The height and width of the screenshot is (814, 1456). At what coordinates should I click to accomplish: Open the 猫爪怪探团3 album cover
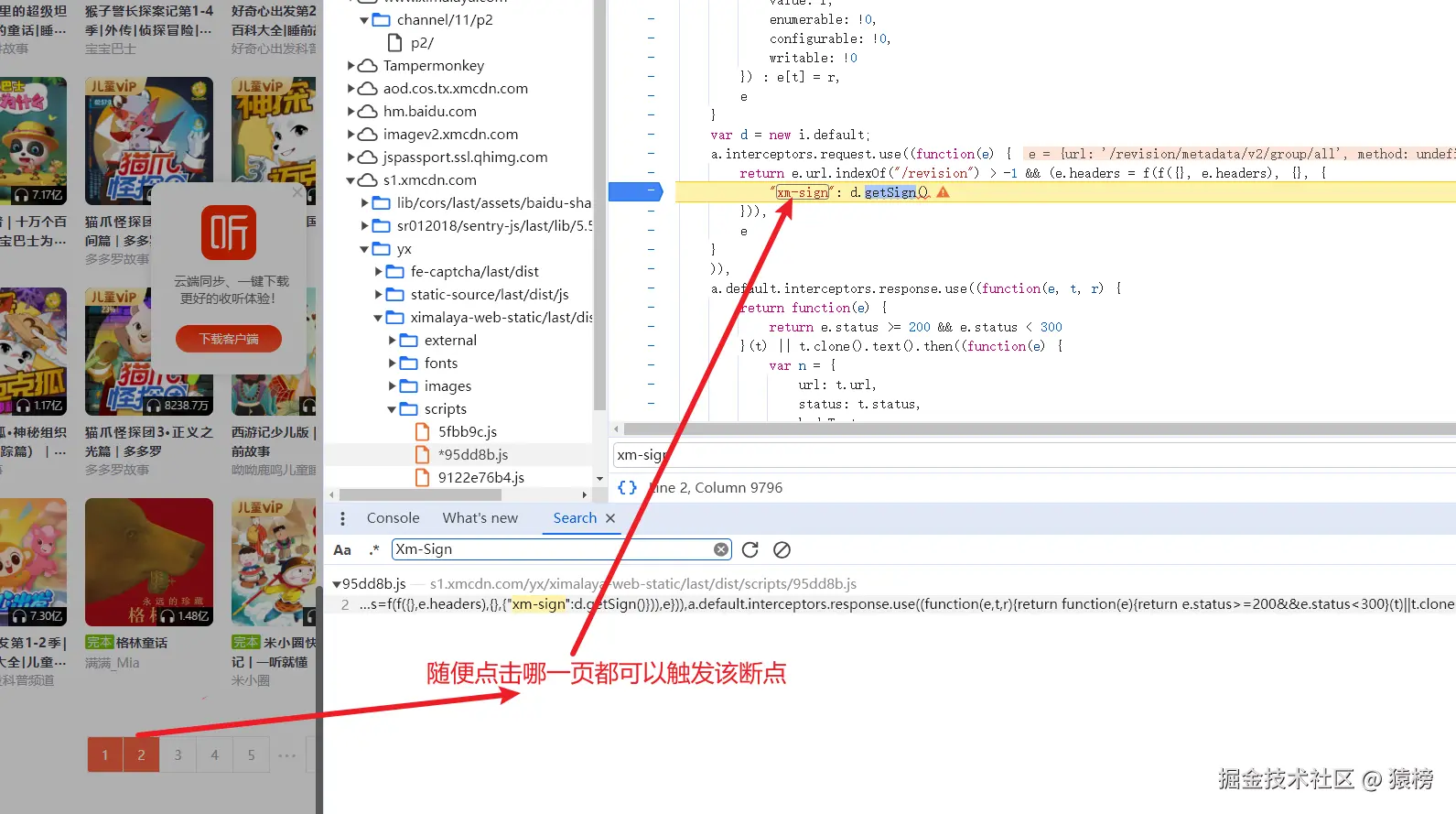(149, 352)
